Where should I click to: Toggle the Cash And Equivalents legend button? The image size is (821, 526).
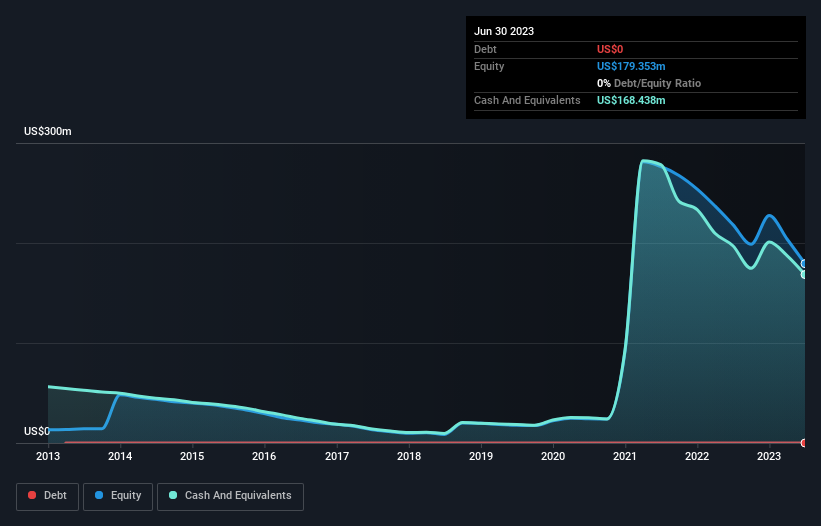click(x=230, y=496)
